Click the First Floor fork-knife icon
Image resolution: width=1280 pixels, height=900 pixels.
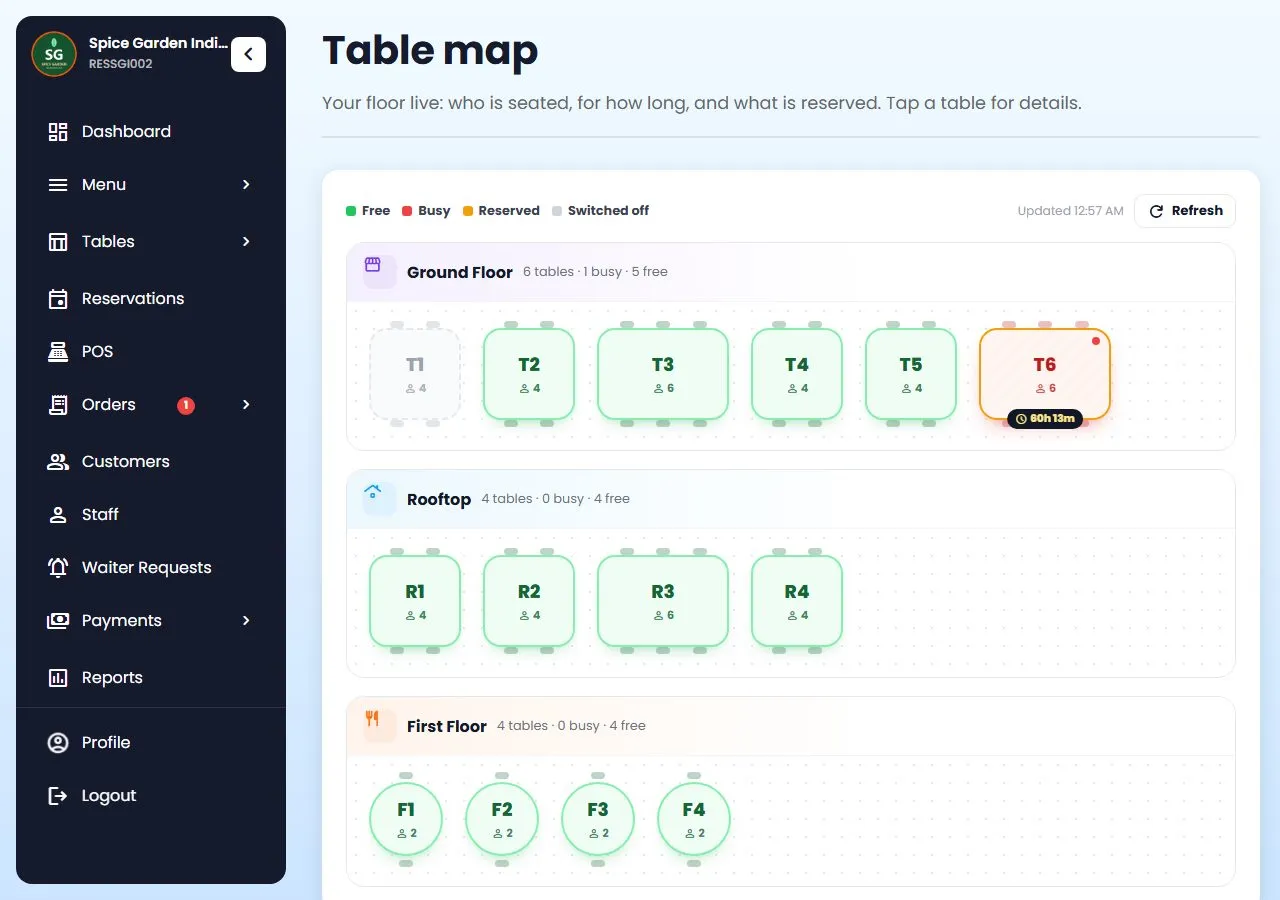coord(373,719)
